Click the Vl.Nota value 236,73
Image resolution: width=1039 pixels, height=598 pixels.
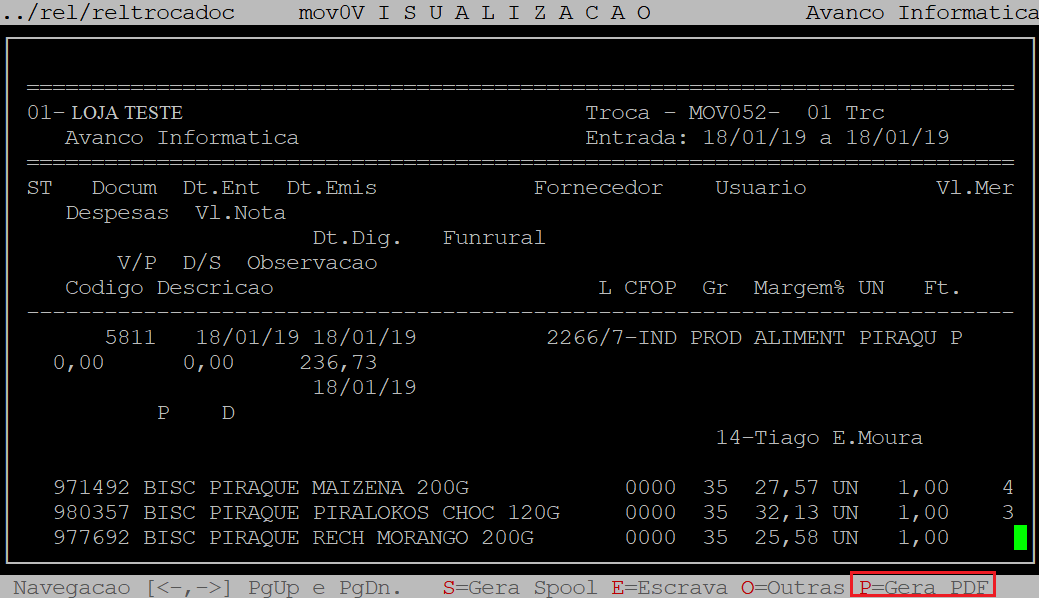click(338, 363)
